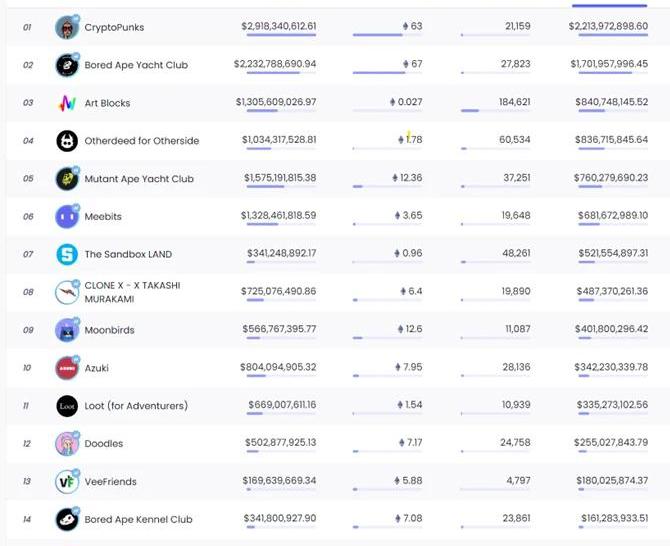Select Doodles value $502,877,925.13

281,443
